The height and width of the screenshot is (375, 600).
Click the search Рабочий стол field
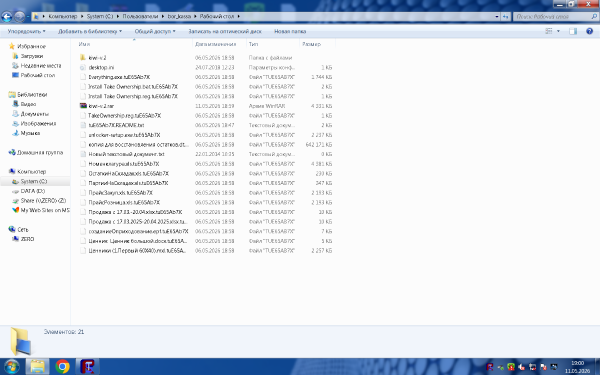552,16
